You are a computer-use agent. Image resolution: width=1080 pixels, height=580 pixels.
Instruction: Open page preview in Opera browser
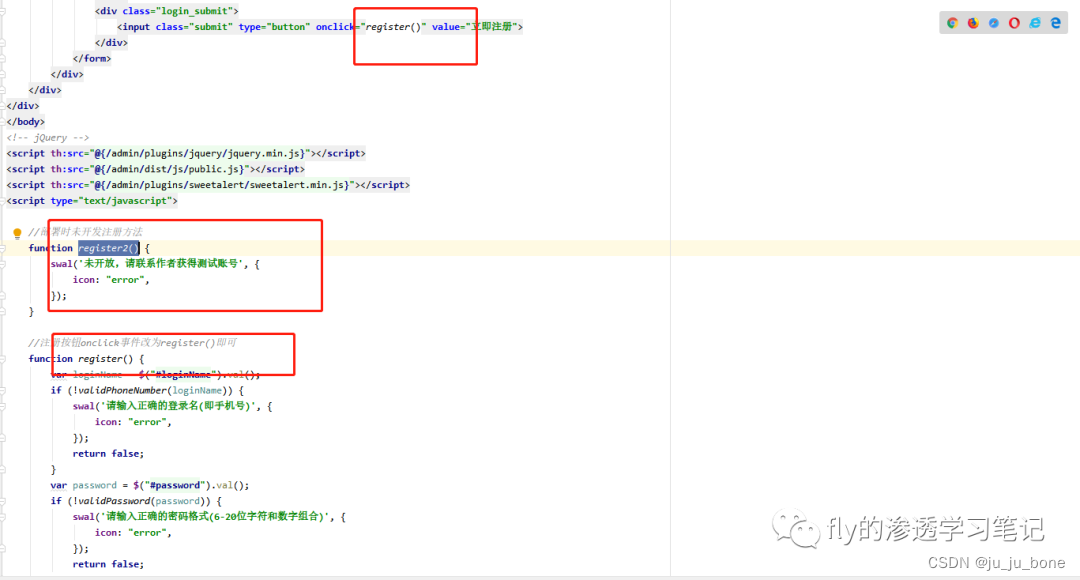click(x=1014, y=23)
